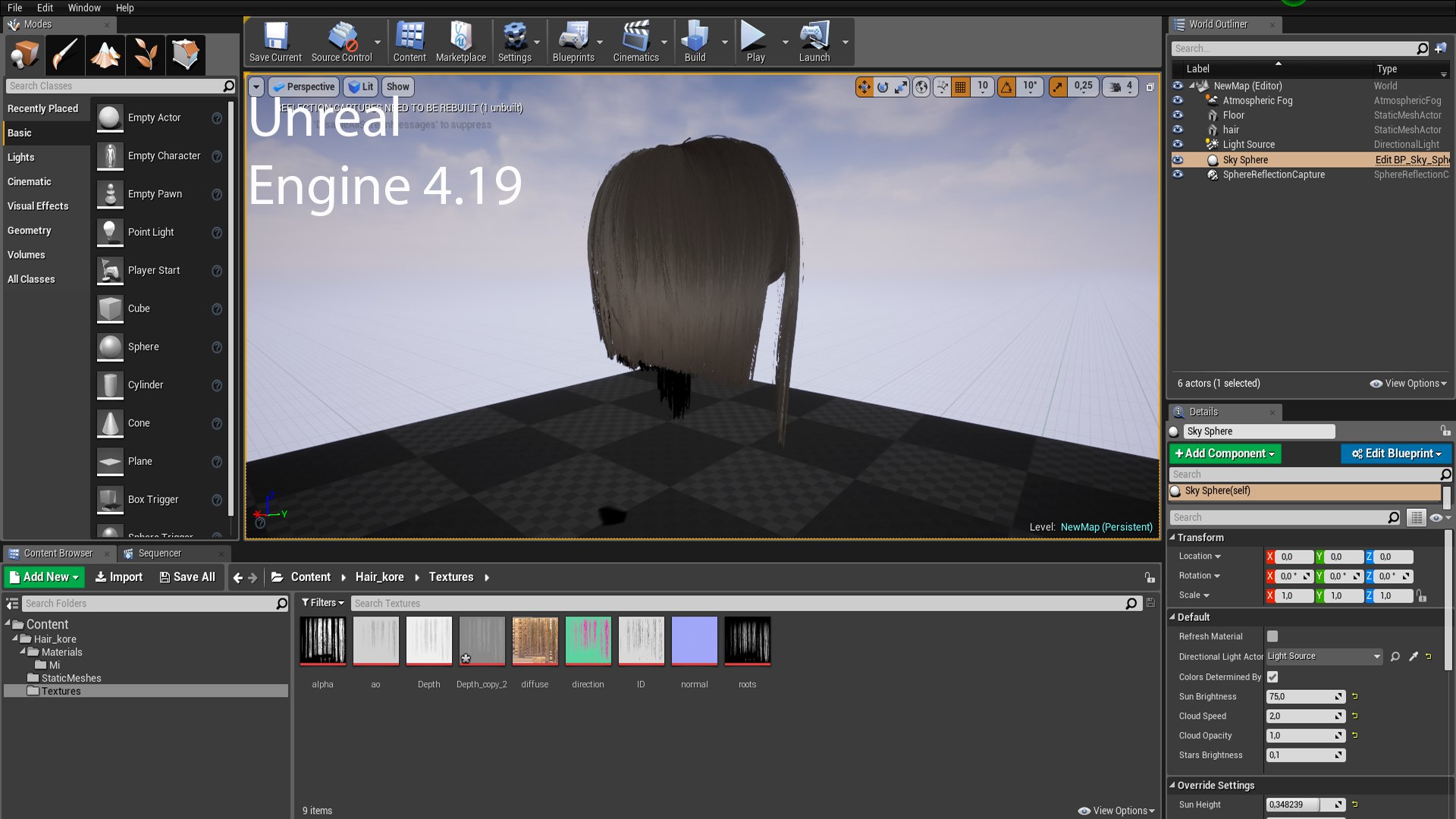Image resolution: width=1456 pixels, height=819 pixels.
Task: Select the Place mode icon
Action: click(x=25, y=55)
